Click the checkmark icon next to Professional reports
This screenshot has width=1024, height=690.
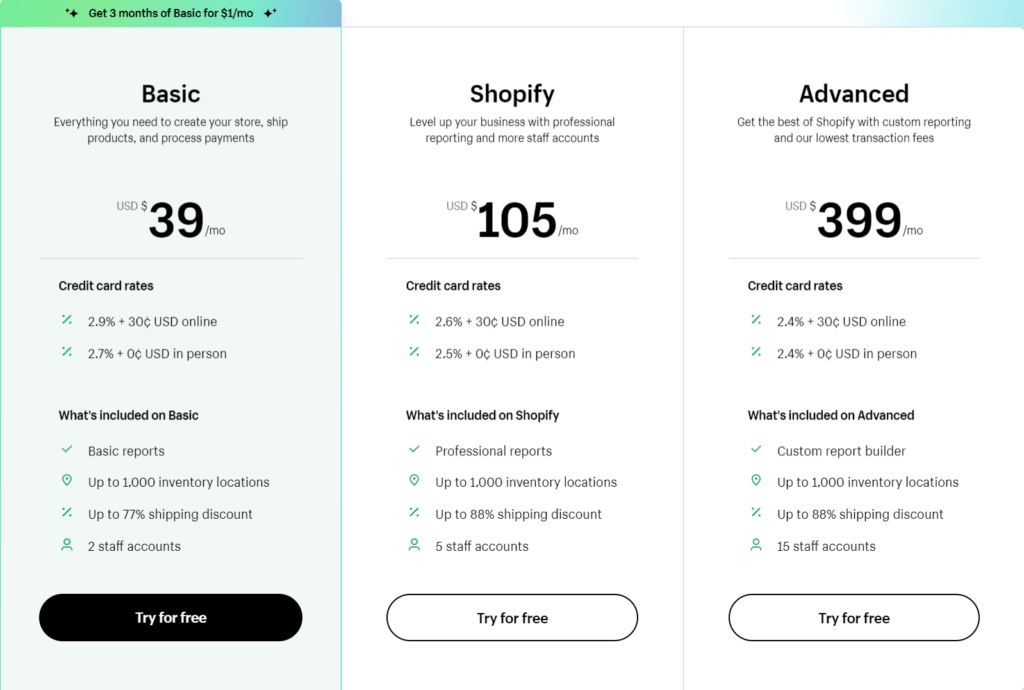click(414, 449)
